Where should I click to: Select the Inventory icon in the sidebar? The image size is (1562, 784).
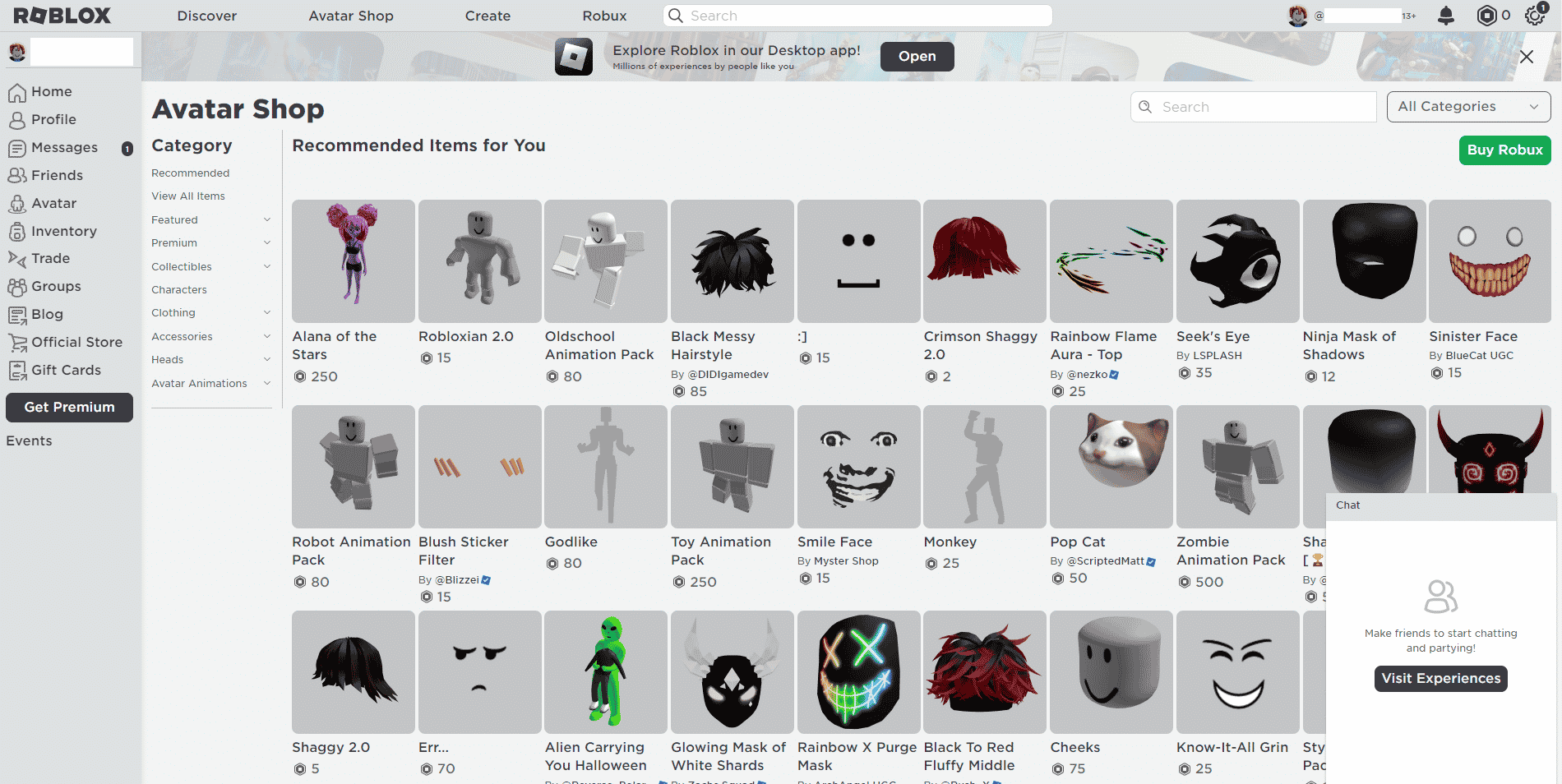pos(18,231)
